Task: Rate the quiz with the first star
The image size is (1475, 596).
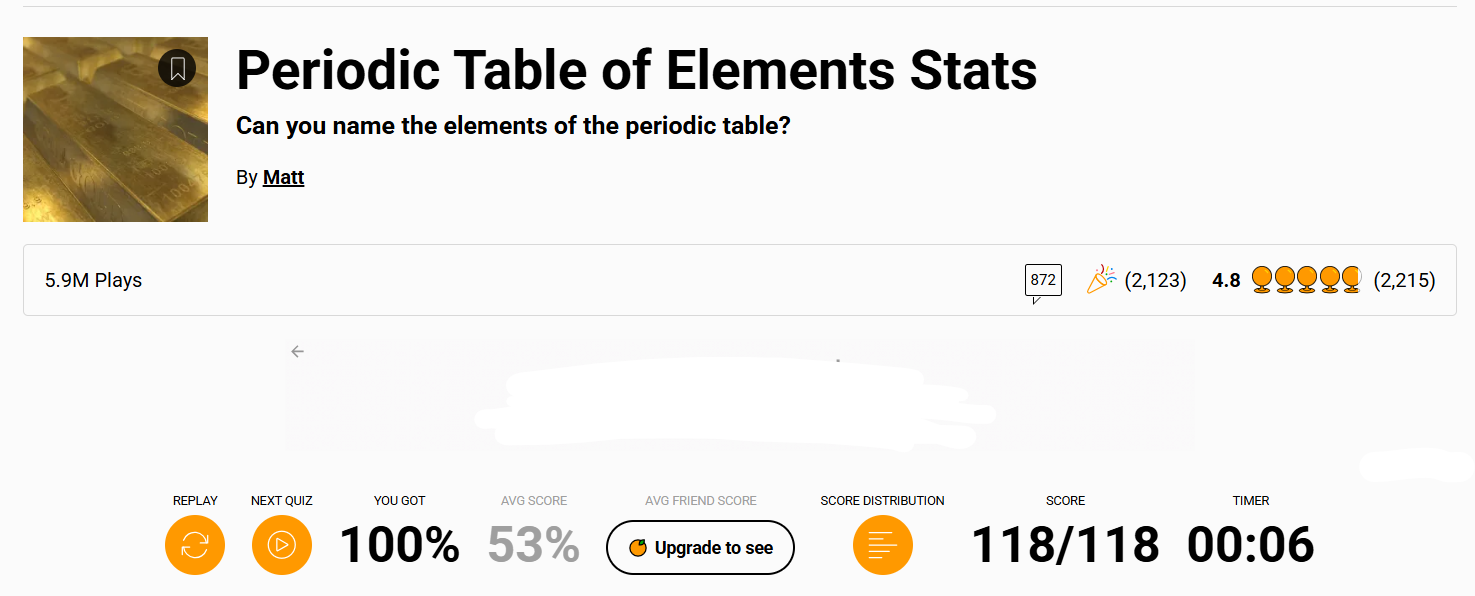Action: coord(1262,280)
